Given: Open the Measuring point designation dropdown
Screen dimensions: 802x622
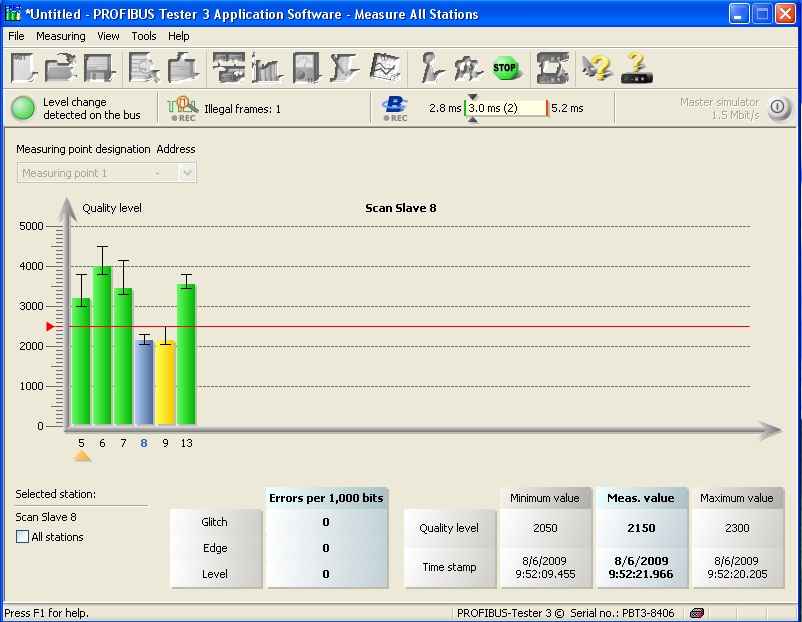Looking at the screenshot, I should [x=186, y=173].
